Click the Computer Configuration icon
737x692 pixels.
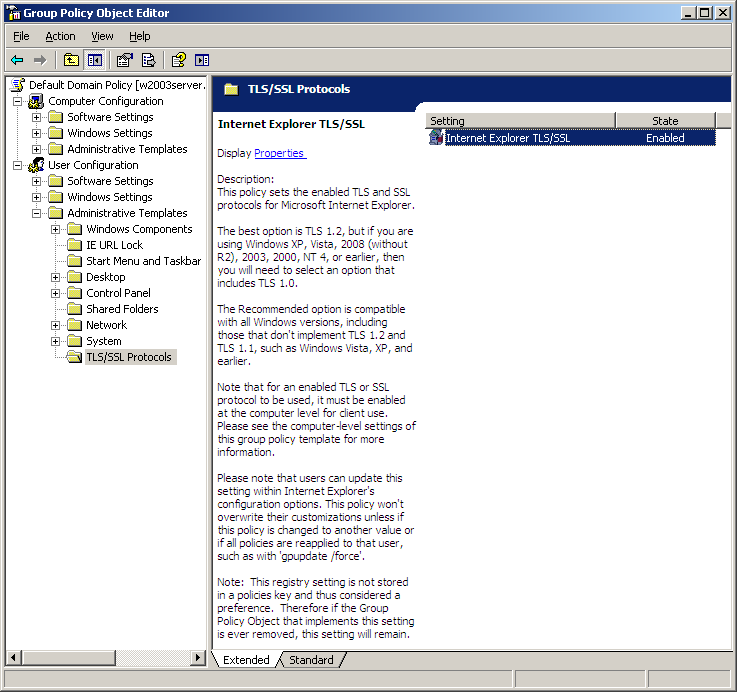[x=36, y=101]
